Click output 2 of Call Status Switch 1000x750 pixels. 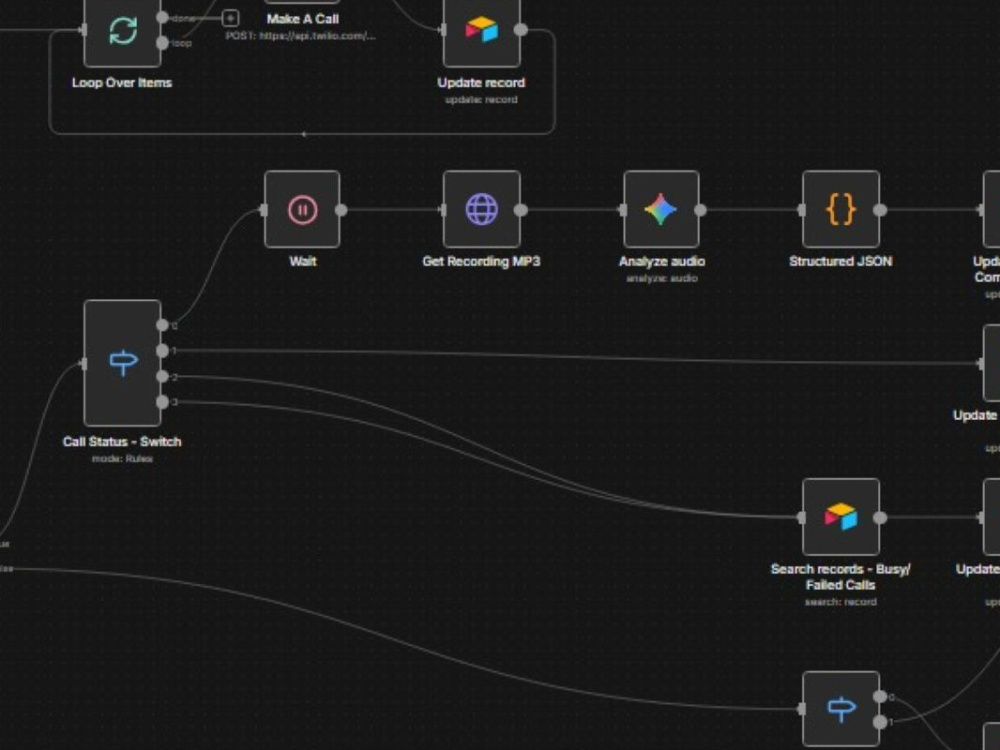click(163, 376)
